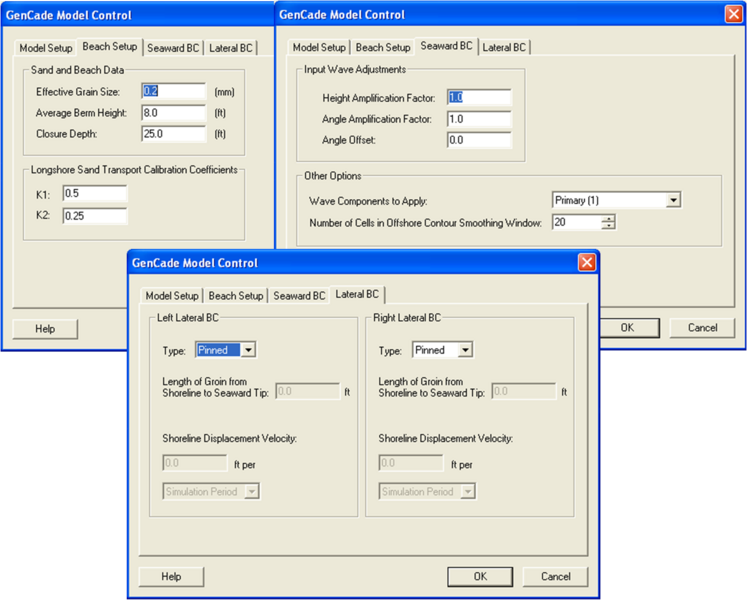The image size is (747, 600).
Task: Click left shoreline displacement velocity field
Action: 195,463
